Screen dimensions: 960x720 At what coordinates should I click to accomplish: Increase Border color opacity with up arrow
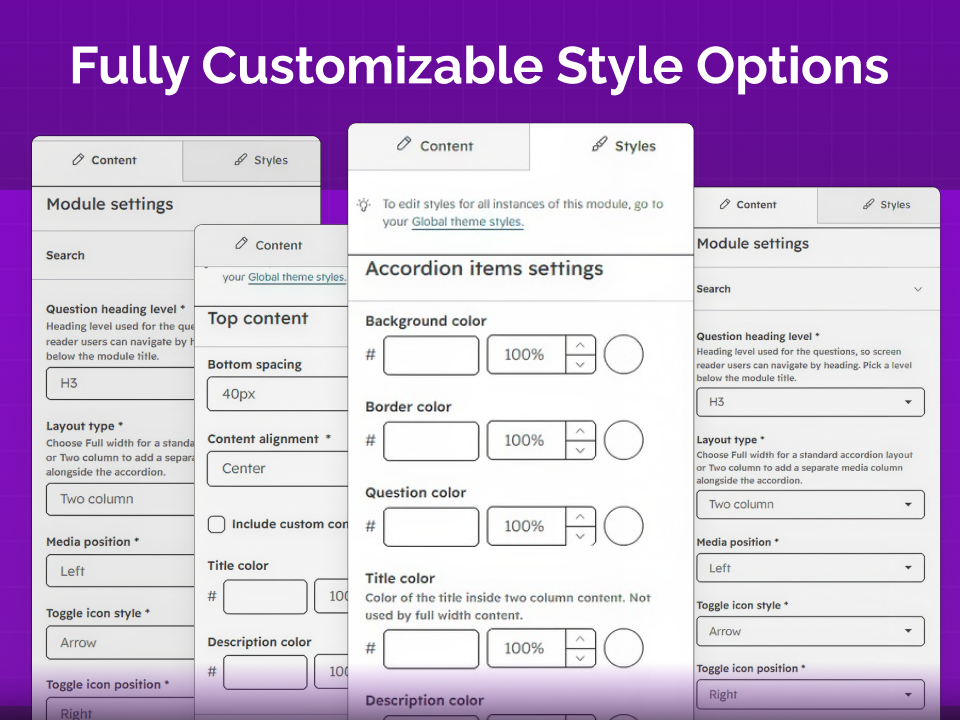580,431
